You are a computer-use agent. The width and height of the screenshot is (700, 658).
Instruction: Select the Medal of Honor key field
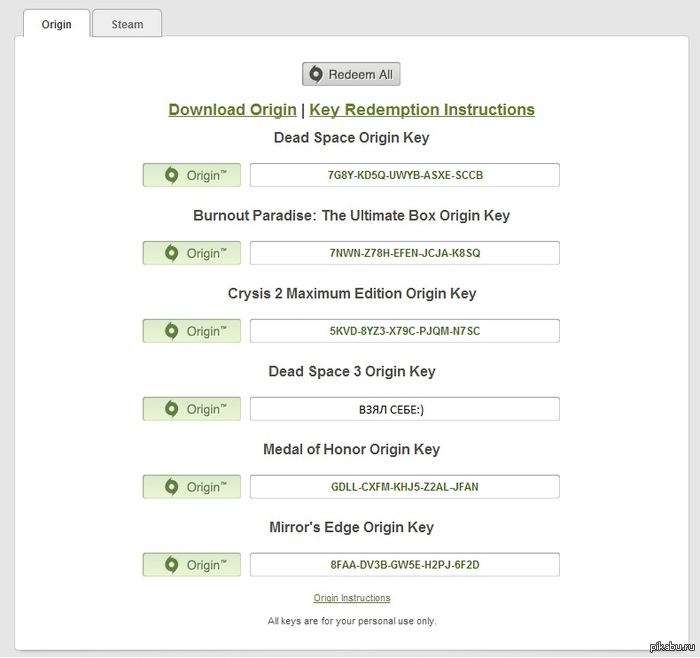coord(405,487)
